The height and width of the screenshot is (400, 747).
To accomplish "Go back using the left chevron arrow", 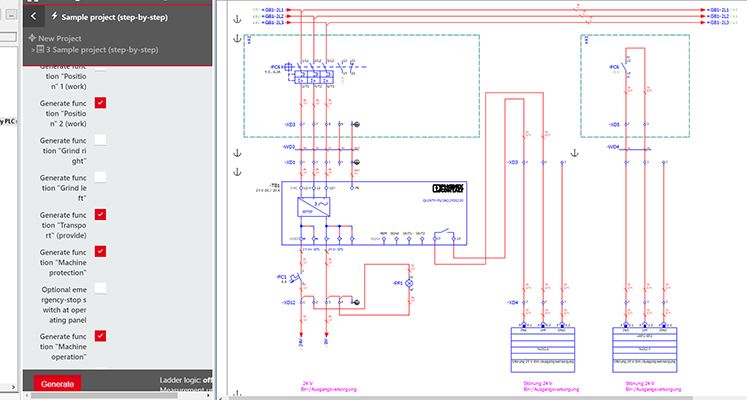I will 33,17.
